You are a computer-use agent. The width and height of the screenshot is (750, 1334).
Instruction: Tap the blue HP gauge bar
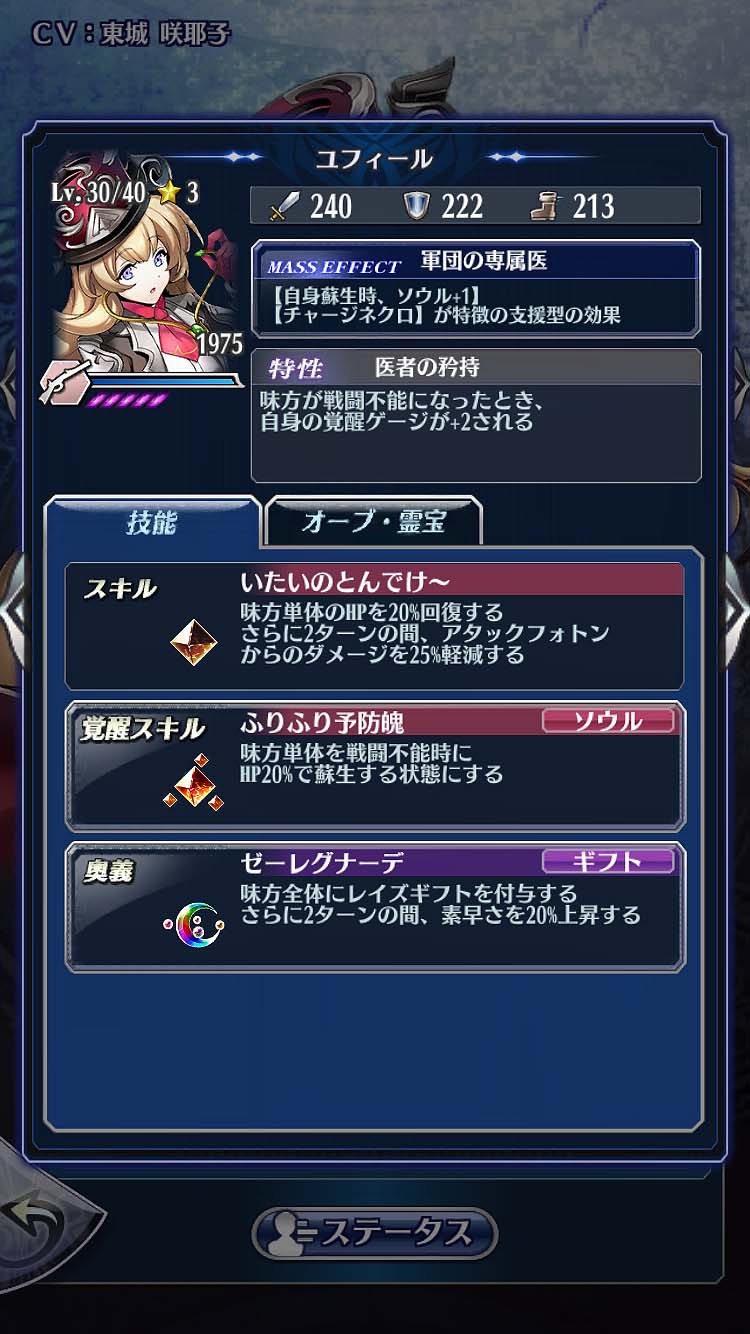[x=166, y=380]
